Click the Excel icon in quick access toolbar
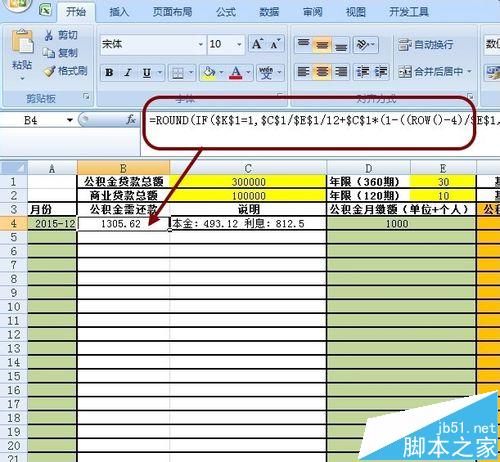 point(45,10)
